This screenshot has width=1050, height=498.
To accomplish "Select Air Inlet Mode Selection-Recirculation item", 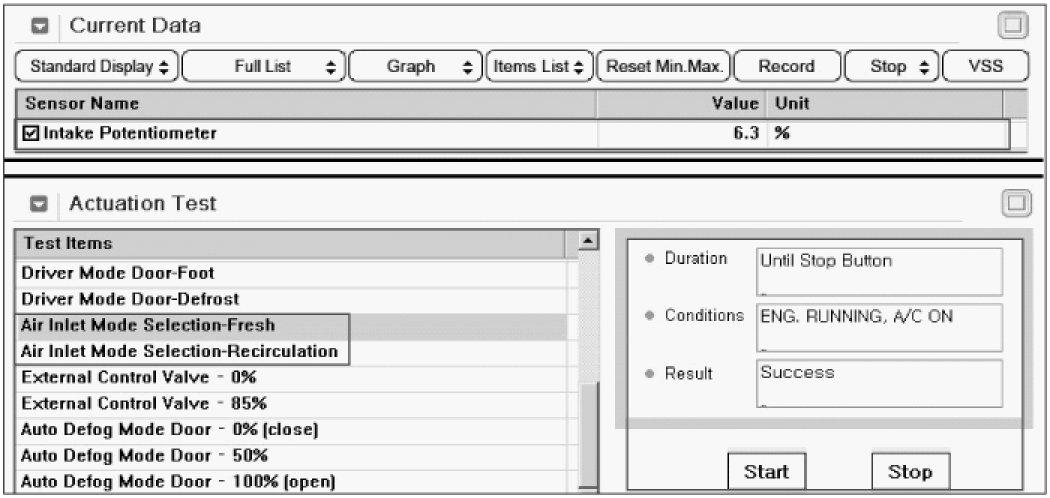I will [x=179, y=352].
